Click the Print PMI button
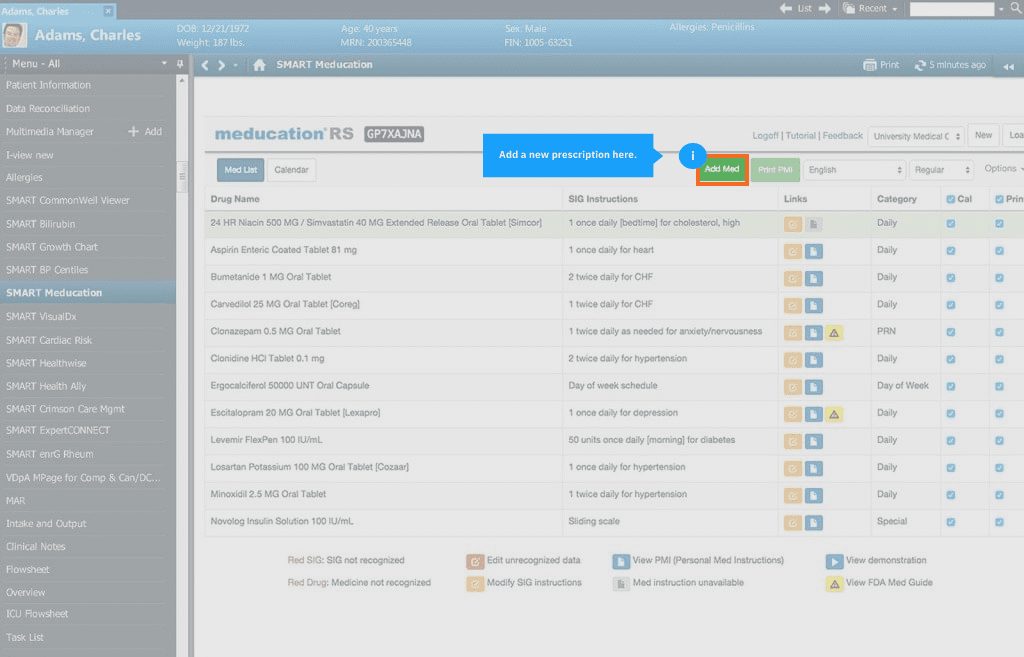This screenshot has width=1024, height=657. click(x=775, y=170)
